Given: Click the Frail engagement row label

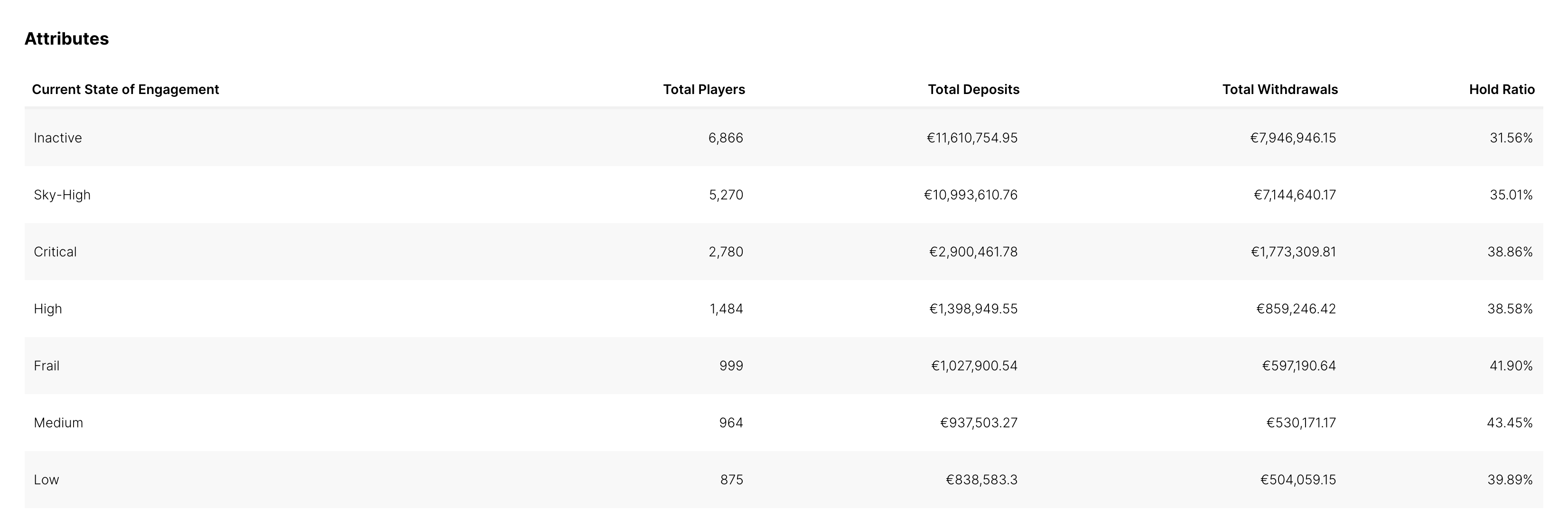Looking at the screenshot, I should 47,366.
